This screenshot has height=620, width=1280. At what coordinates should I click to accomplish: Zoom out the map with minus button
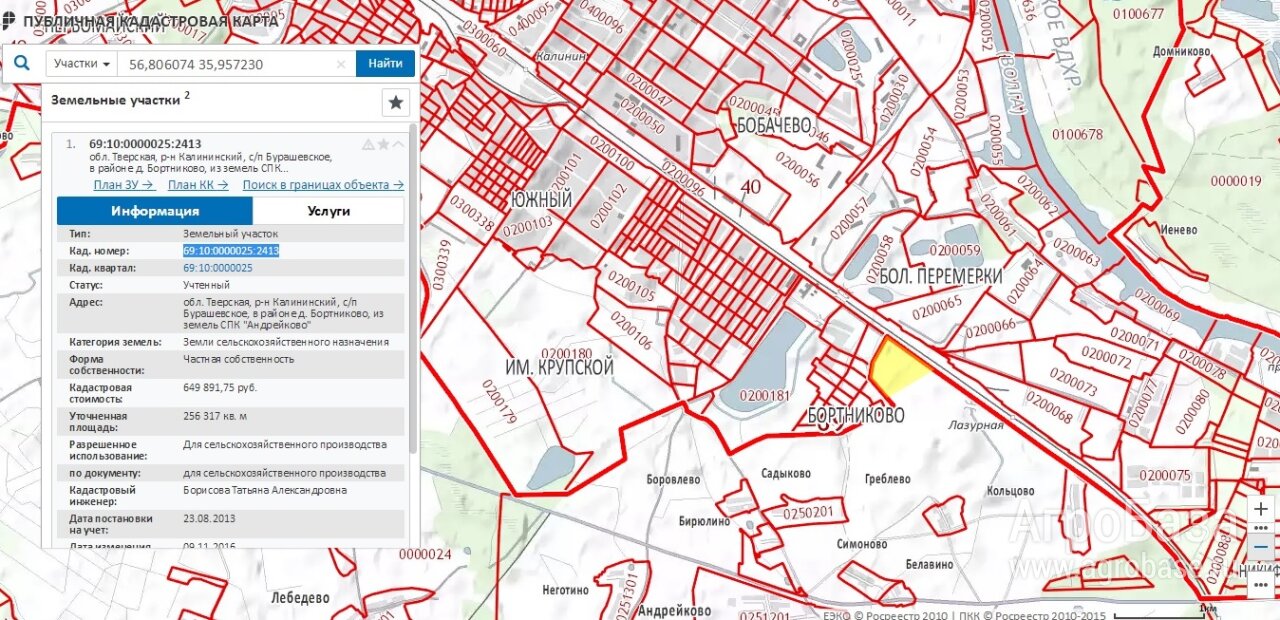(1261, 548)
